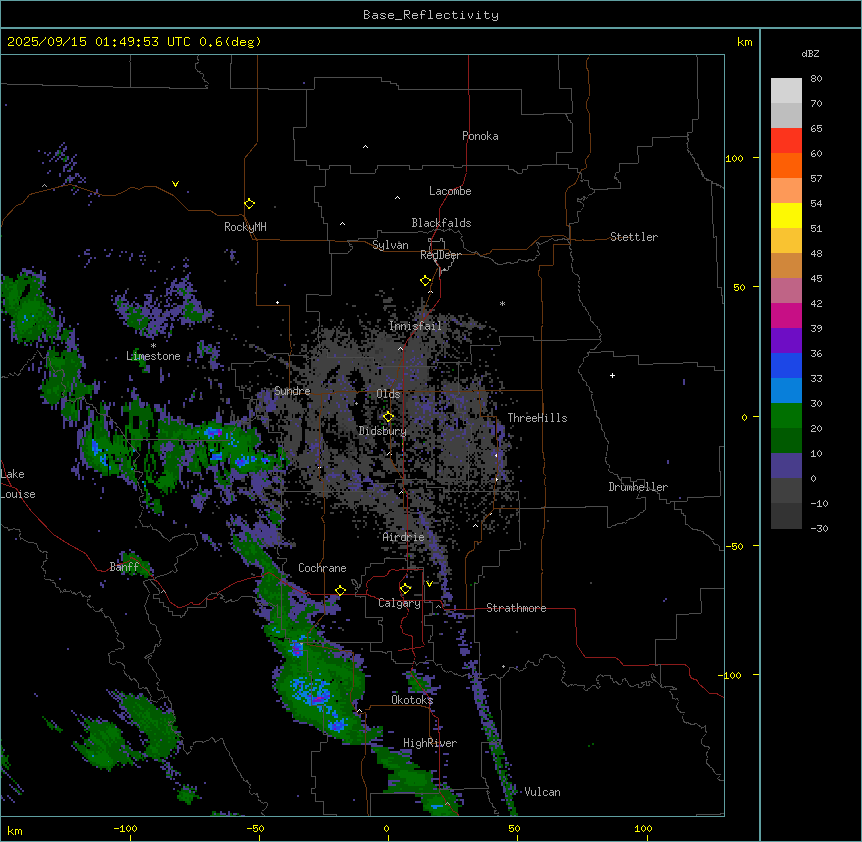Click the Sylvan label
The height and width of the screenshot is (842, 862).
[x=390, y=245]
